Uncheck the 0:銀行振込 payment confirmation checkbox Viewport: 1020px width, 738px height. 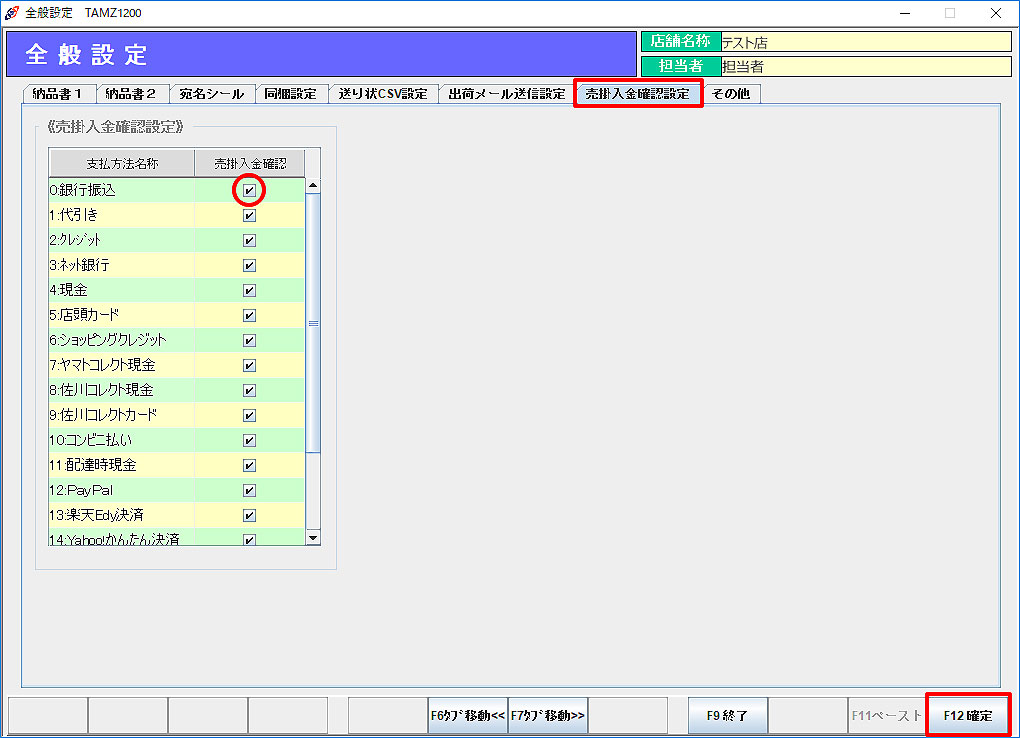pos(249,190)
